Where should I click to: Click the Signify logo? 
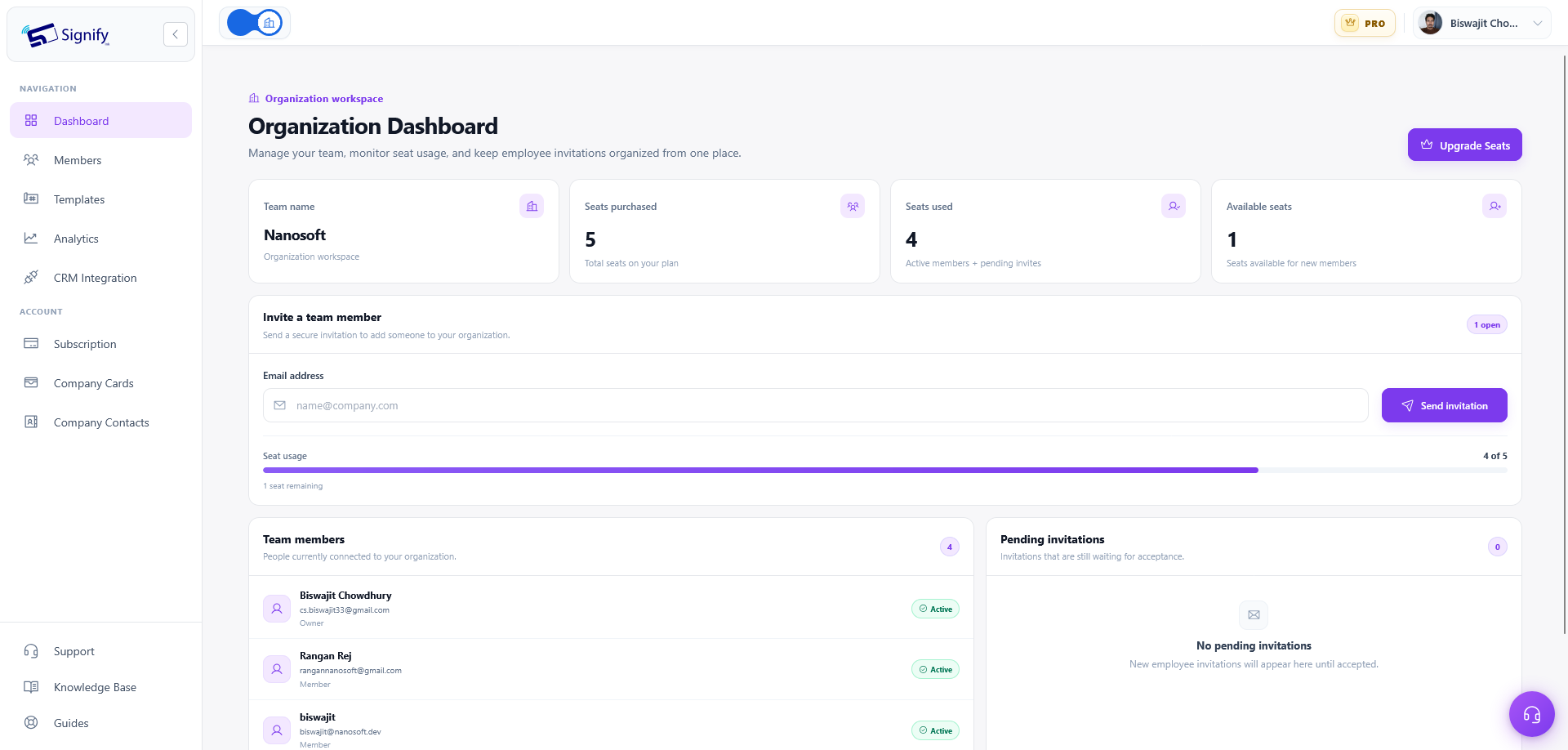[65, 35]
